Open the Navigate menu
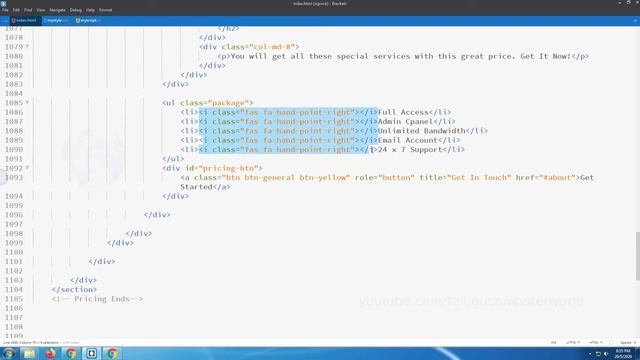This screenshot has width=640, height=360. [x=57, y=10]
